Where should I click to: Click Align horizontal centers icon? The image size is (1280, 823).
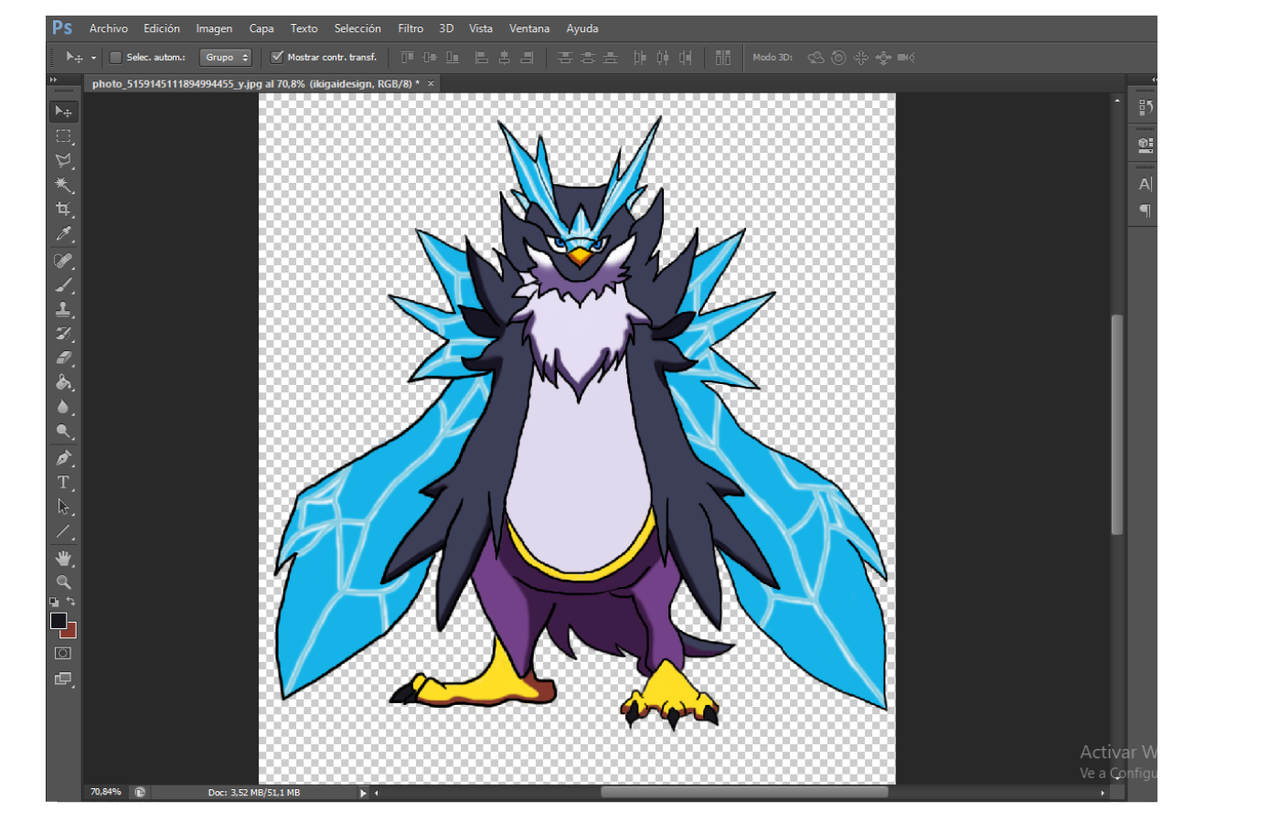pos(504,58)
